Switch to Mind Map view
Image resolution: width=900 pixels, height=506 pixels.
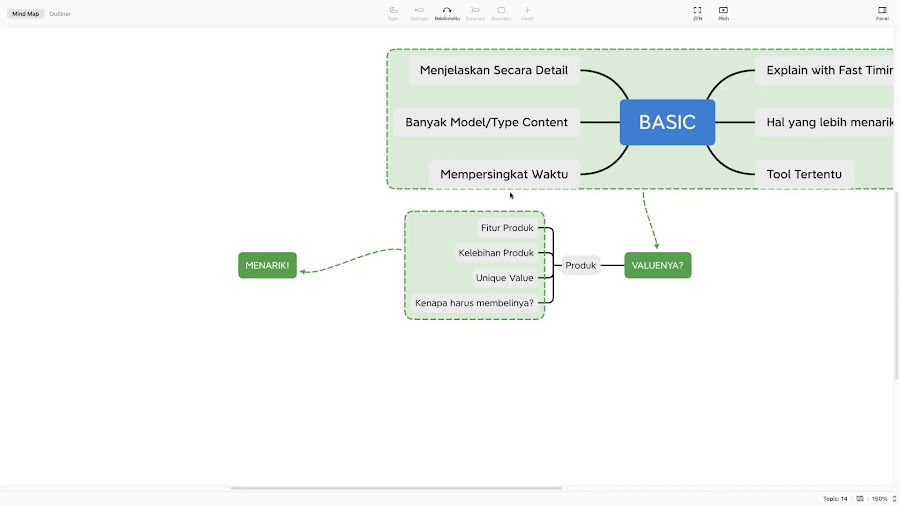[x=25, y=14]
